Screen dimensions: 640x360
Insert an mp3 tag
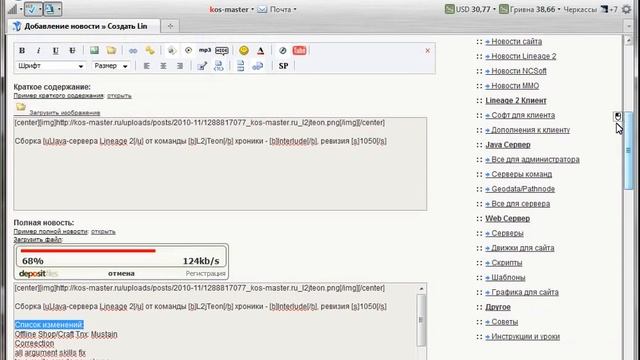[x=204, y=50]
